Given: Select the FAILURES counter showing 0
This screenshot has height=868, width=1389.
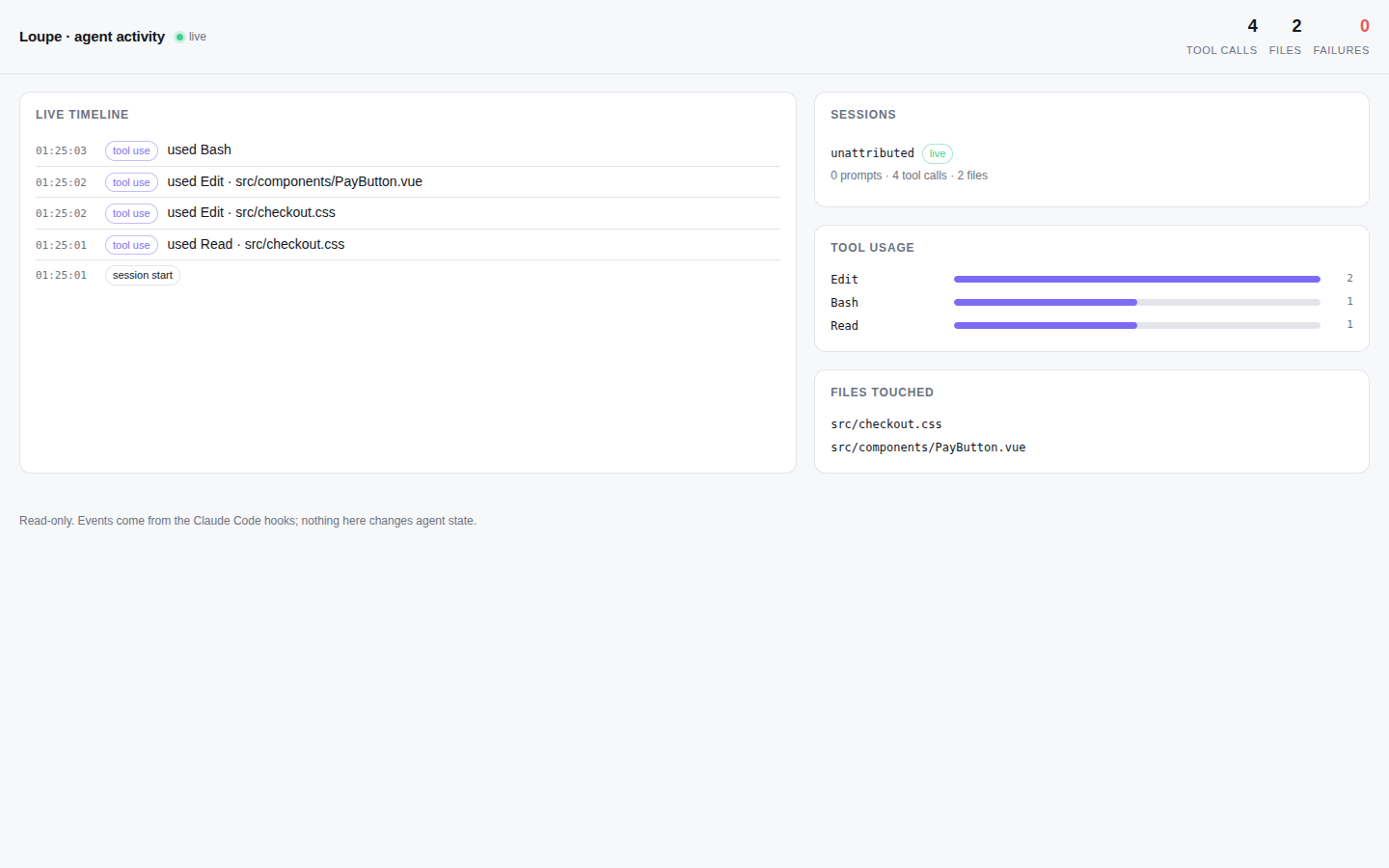Looking at the screenshot, I should pyautogui.click(x=1341, y=36).
